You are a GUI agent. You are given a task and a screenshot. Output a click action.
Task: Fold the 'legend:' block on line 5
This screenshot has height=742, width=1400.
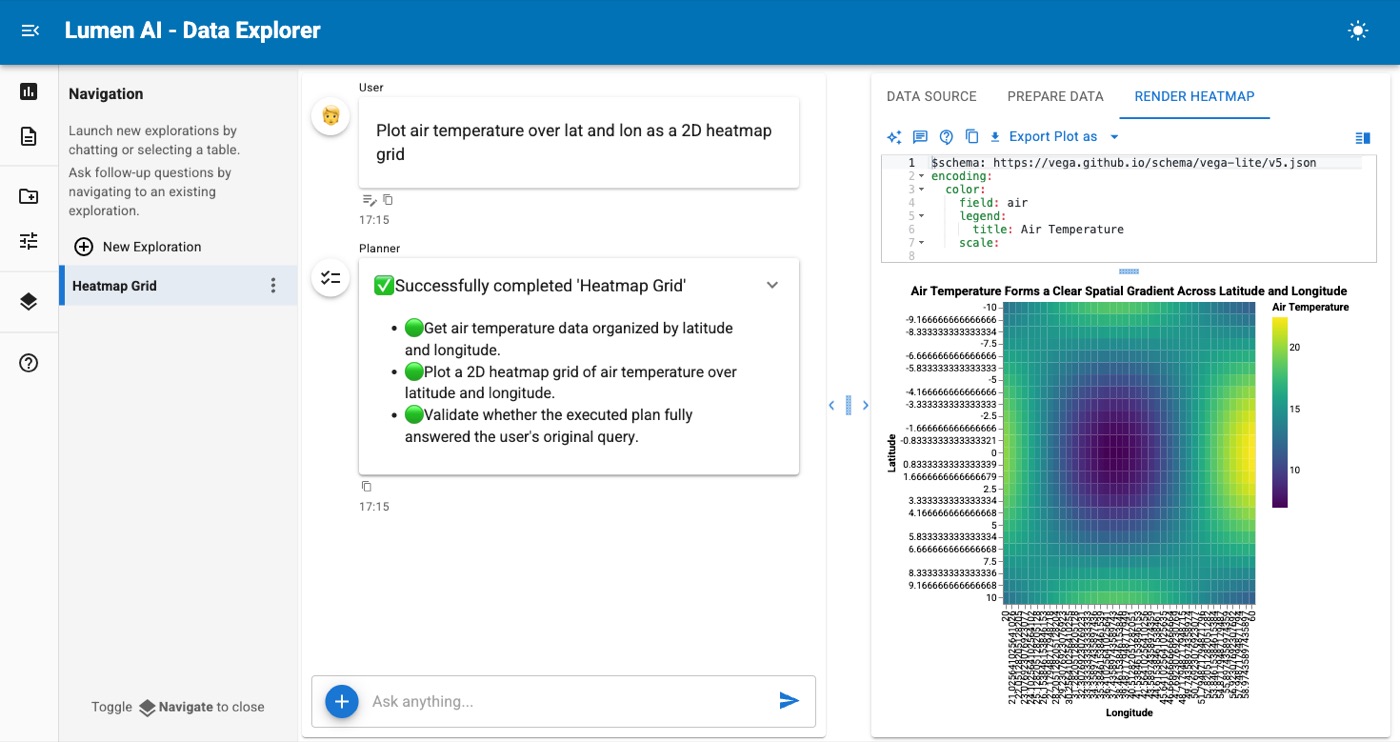[921, 216]
